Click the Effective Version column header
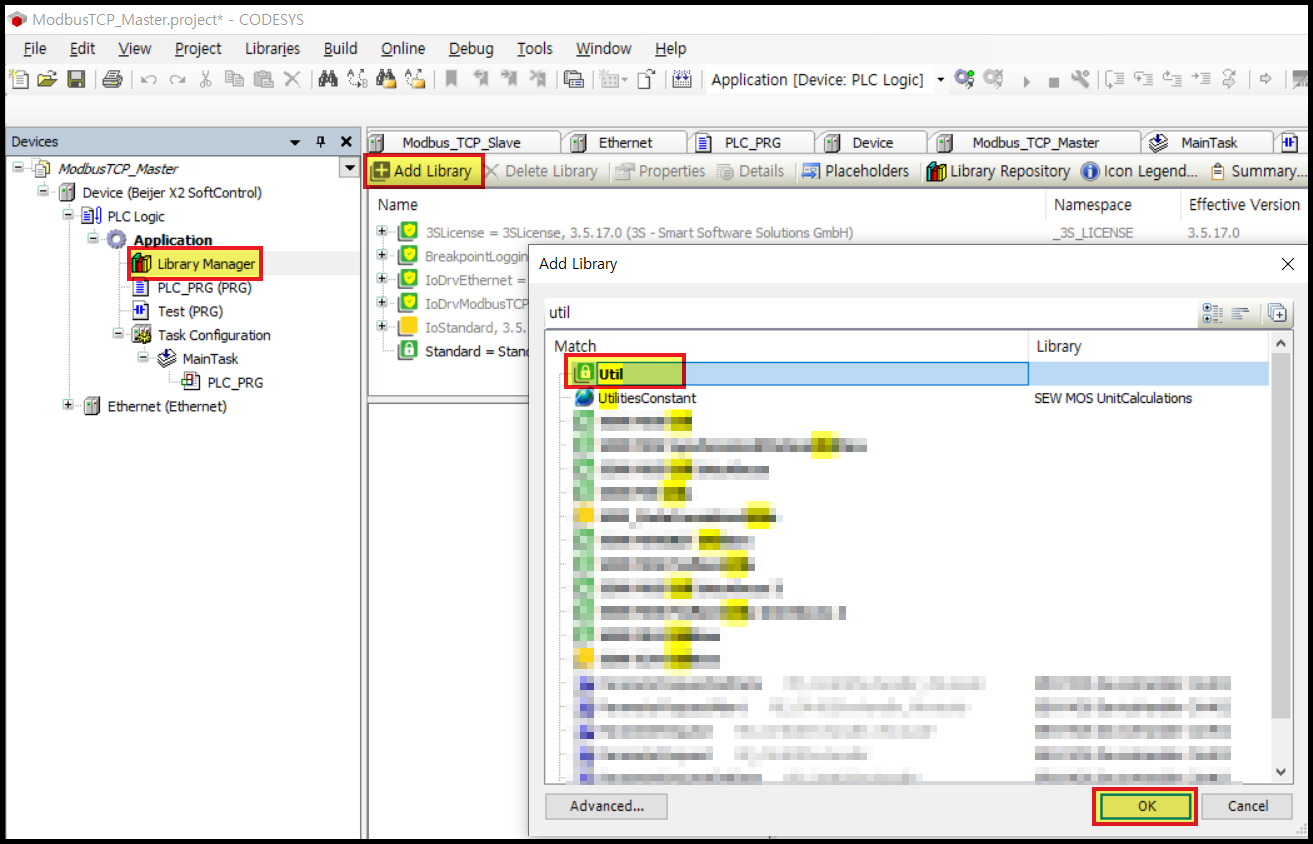 (1244, 205)
